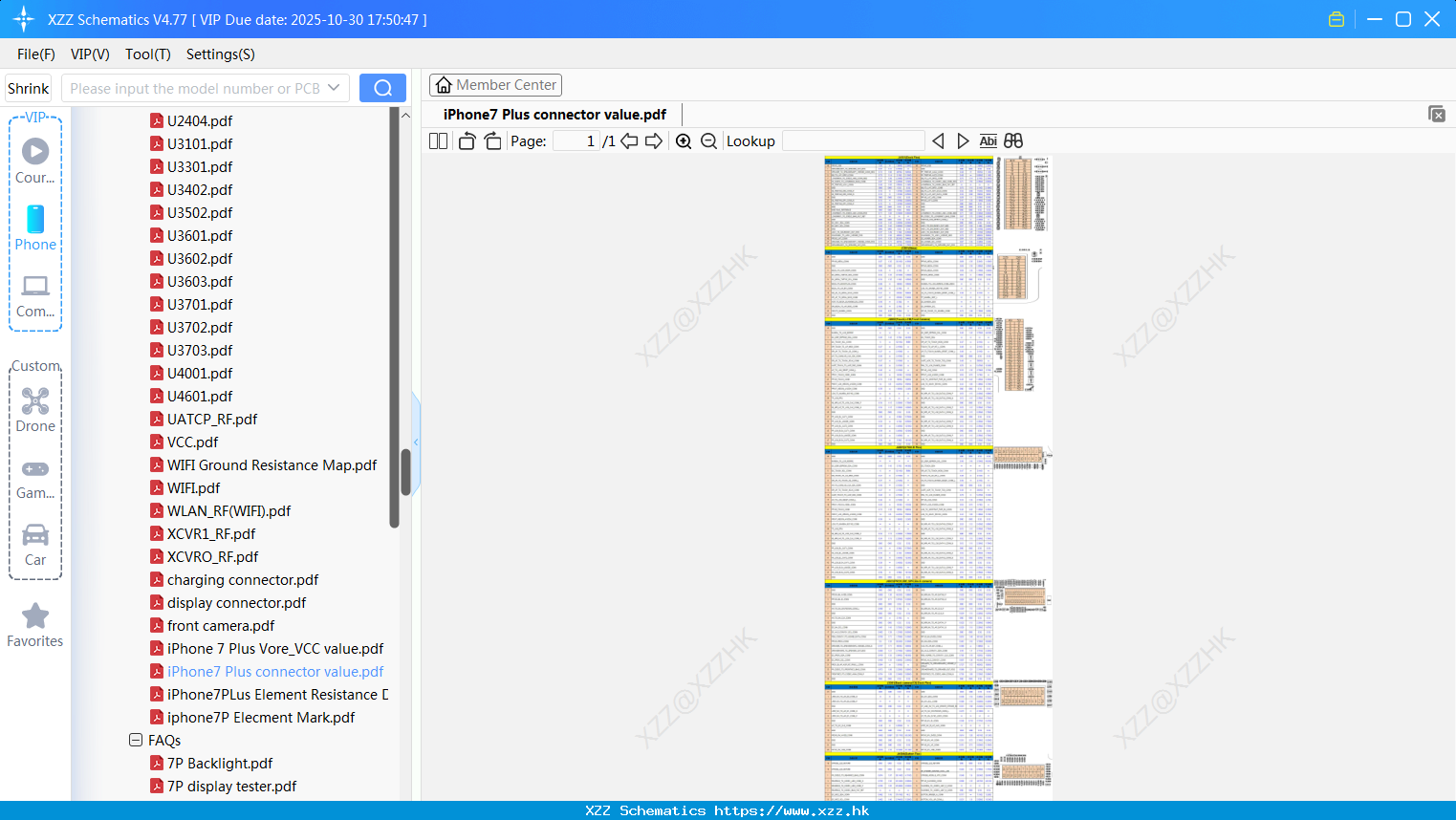
Task: Go to previous page arrow
Action: pyautogui.click(x=629, y=140)
